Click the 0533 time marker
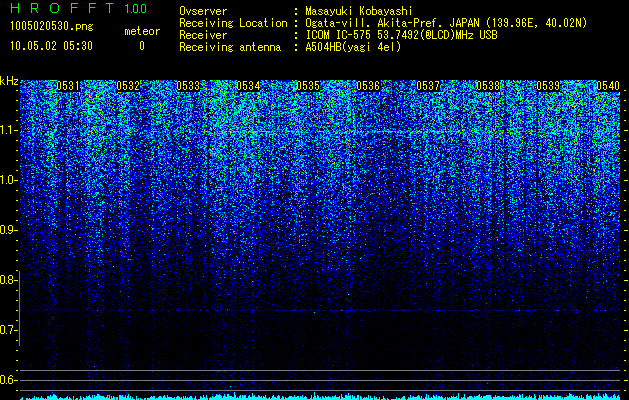Screen dimensions: 629x400 tap(188, 86)
